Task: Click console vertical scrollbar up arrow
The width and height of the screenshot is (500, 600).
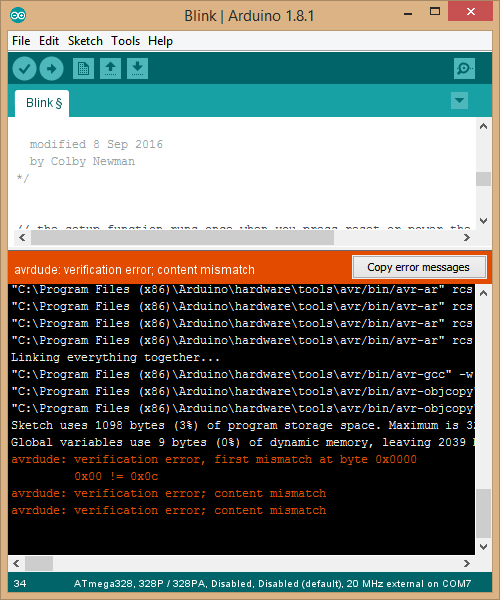Action: pos(484,293)
